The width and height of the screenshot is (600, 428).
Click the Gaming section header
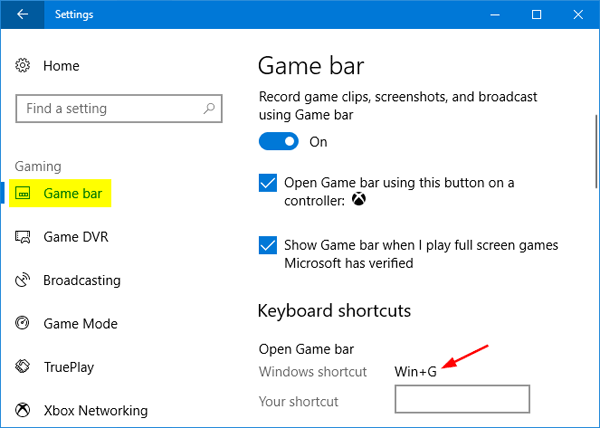38,166
